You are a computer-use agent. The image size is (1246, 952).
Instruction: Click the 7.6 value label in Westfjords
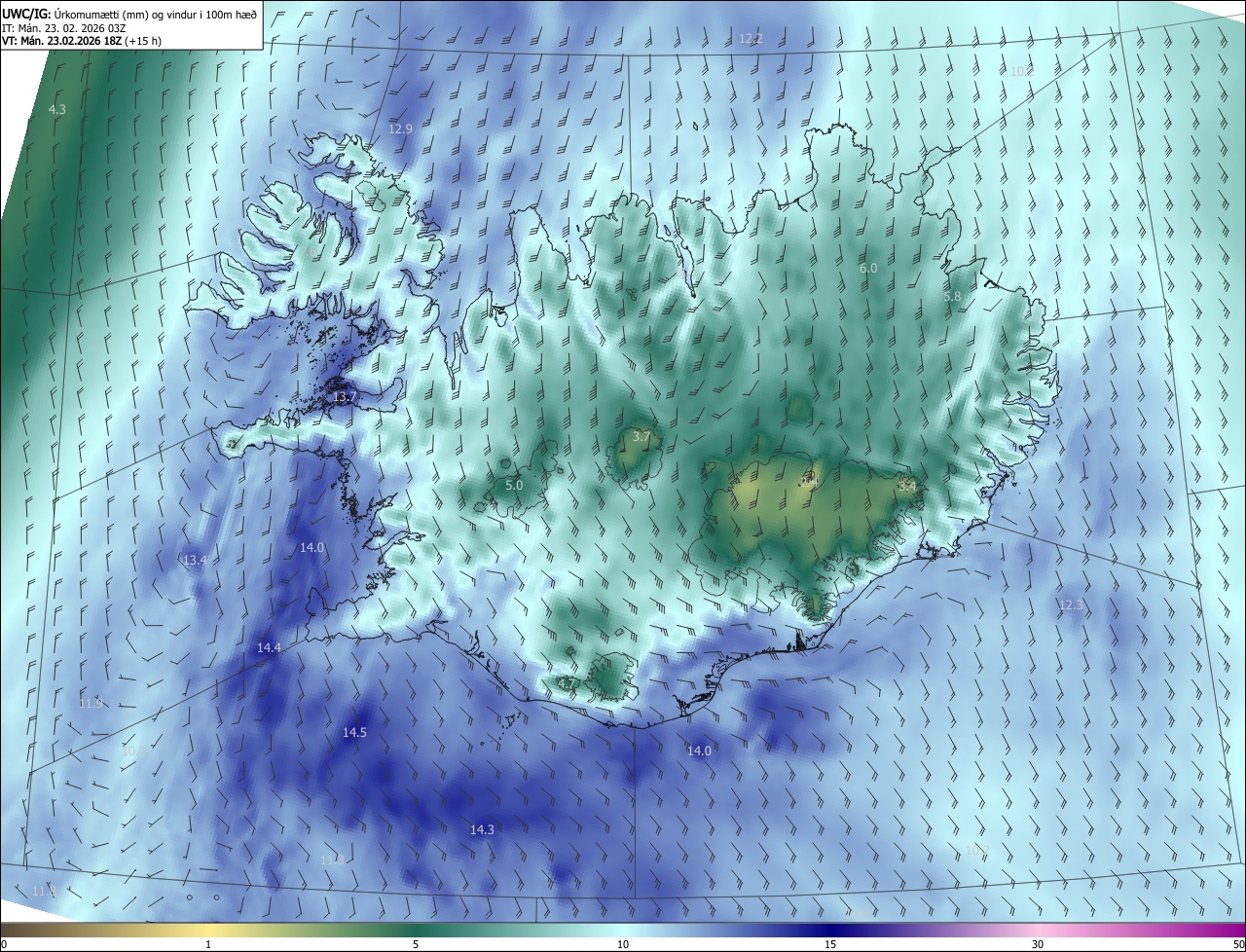tap(307, 252)
